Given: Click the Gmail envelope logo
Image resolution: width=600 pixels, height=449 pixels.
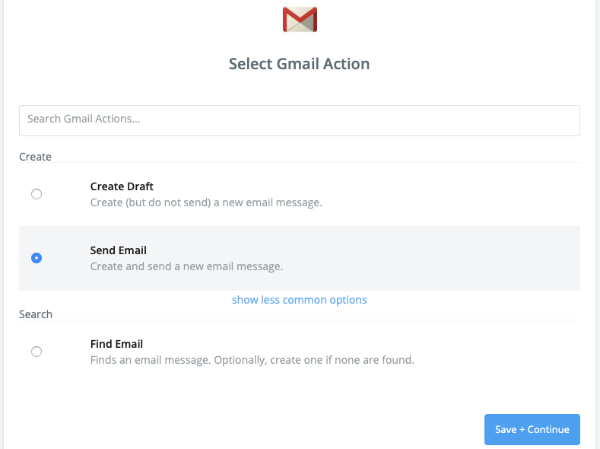Looking at the screenshot, I should (300, 20).
